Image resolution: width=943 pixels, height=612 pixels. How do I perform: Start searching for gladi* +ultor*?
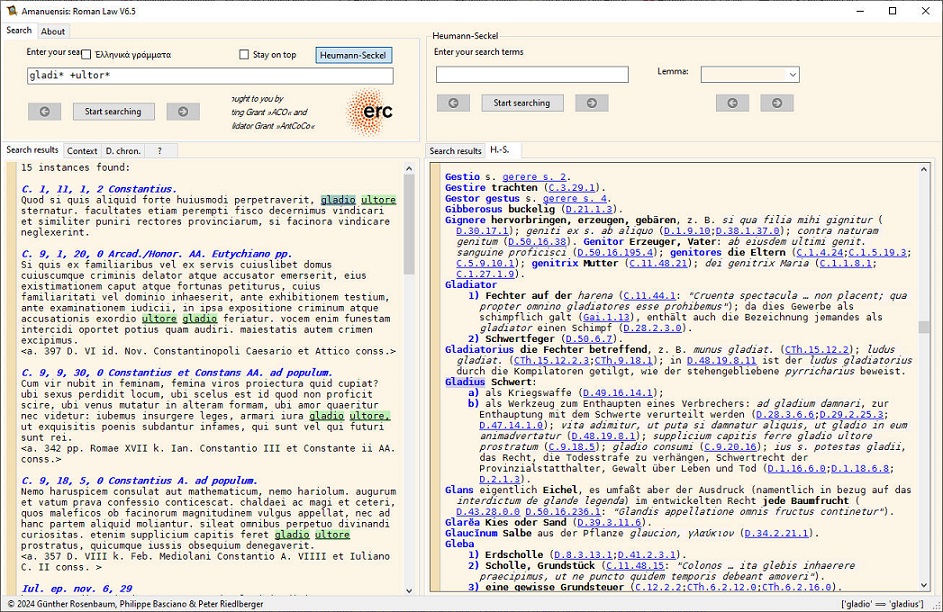[x=113, y=111]
